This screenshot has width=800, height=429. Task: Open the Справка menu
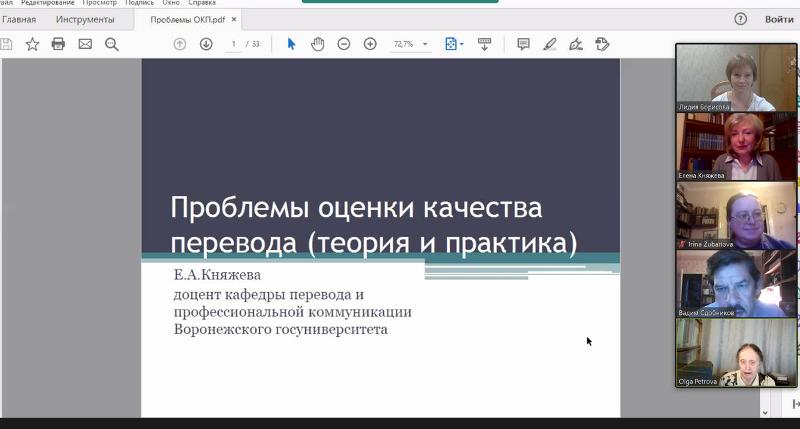[x=202, y=3]
